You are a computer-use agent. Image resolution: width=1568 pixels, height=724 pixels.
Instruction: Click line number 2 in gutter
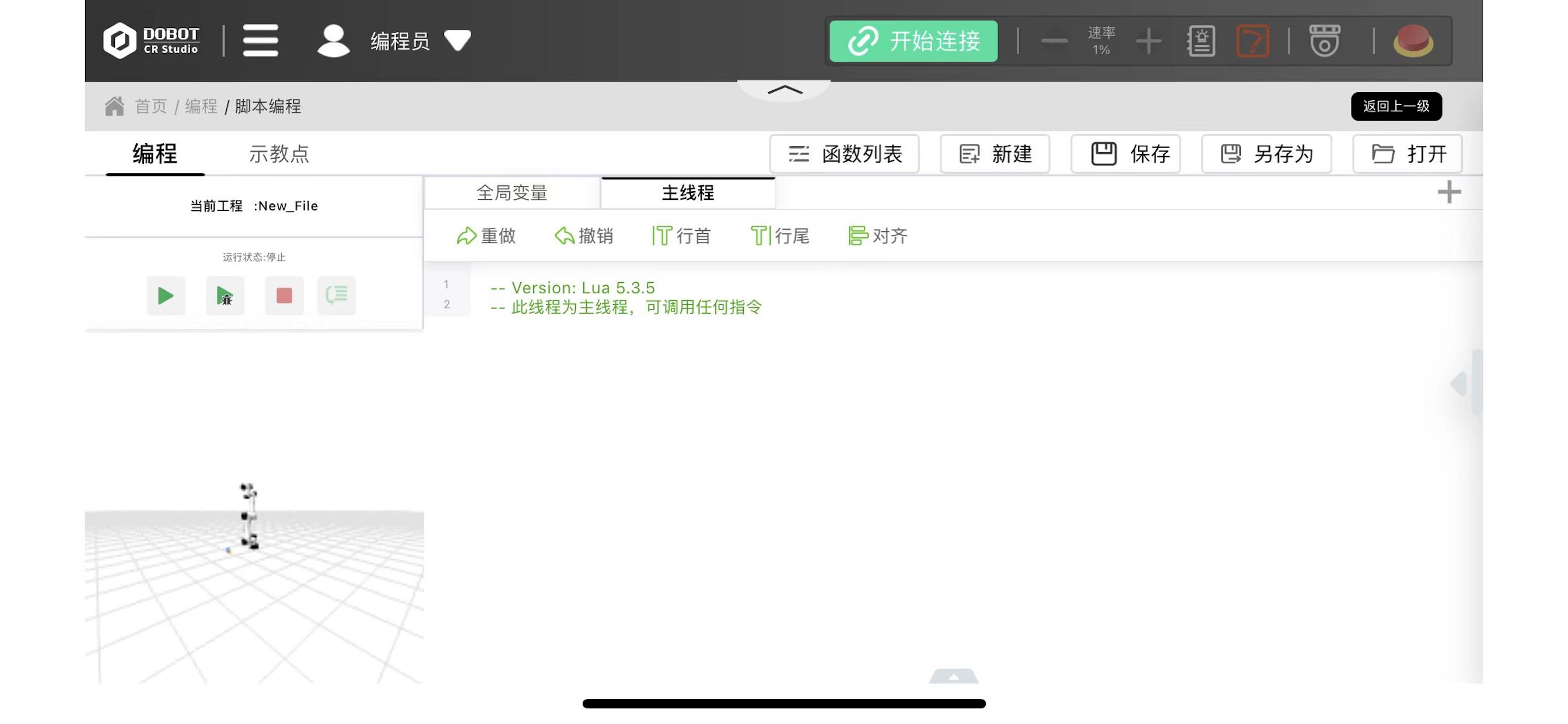pyautogui.click(x=446, y=304)
